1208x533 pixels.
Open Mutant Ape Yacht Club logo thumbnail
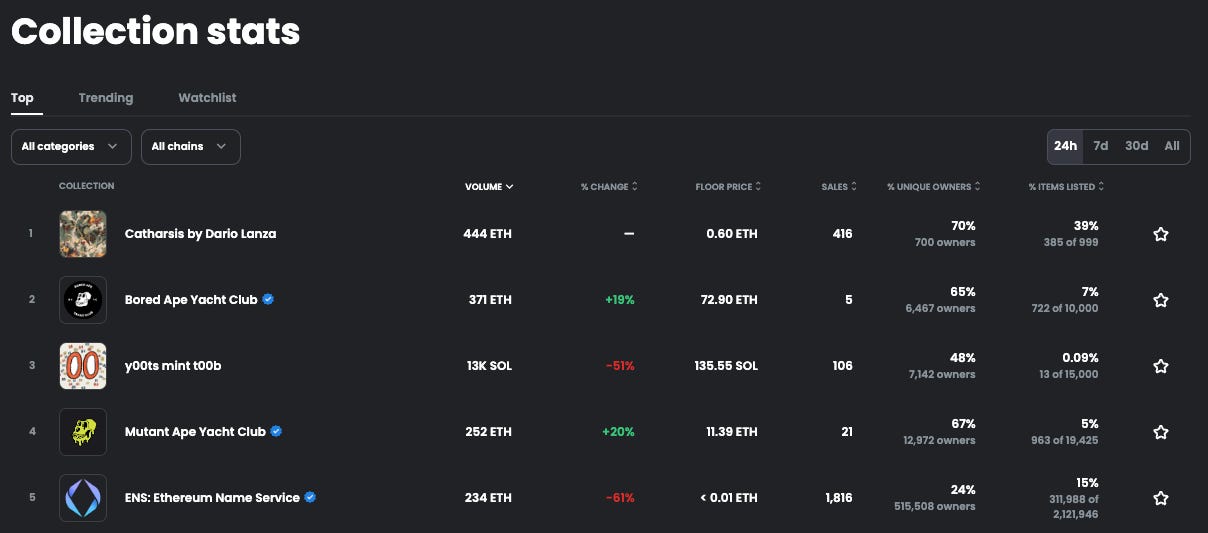[x=83, y=432]
